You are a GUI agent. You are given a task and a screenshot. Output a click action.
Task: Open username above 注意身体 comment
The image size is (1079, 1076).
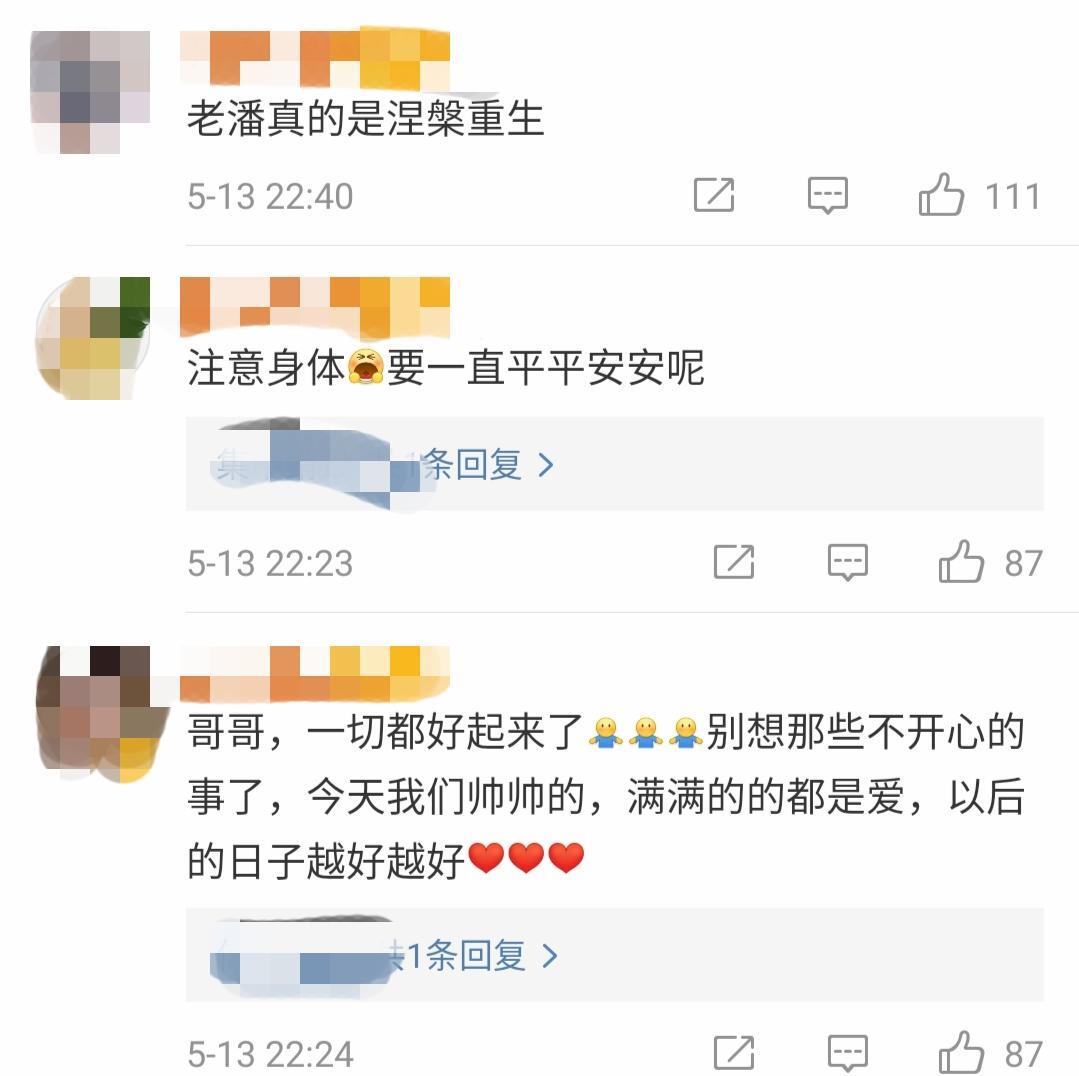click(x=314, y=307)
